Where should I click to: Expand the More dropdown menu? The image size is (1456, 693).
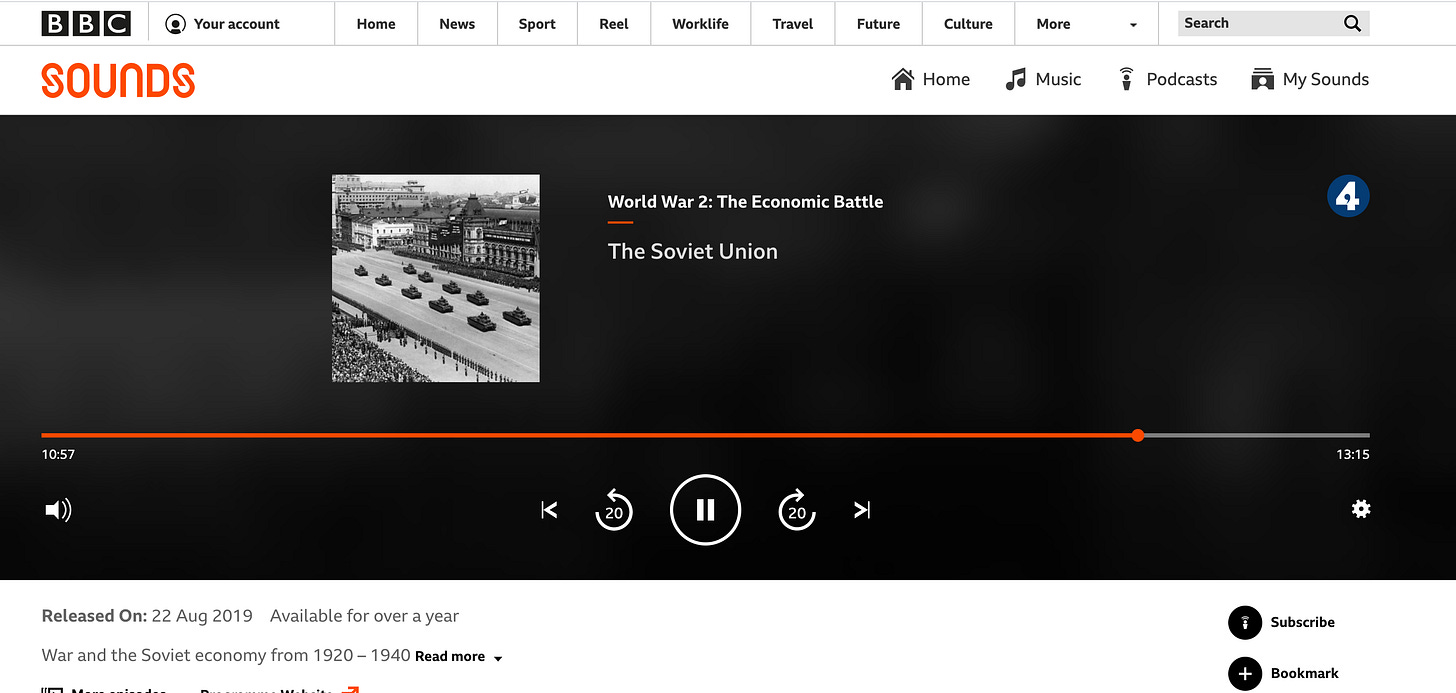pos(1086,24)
